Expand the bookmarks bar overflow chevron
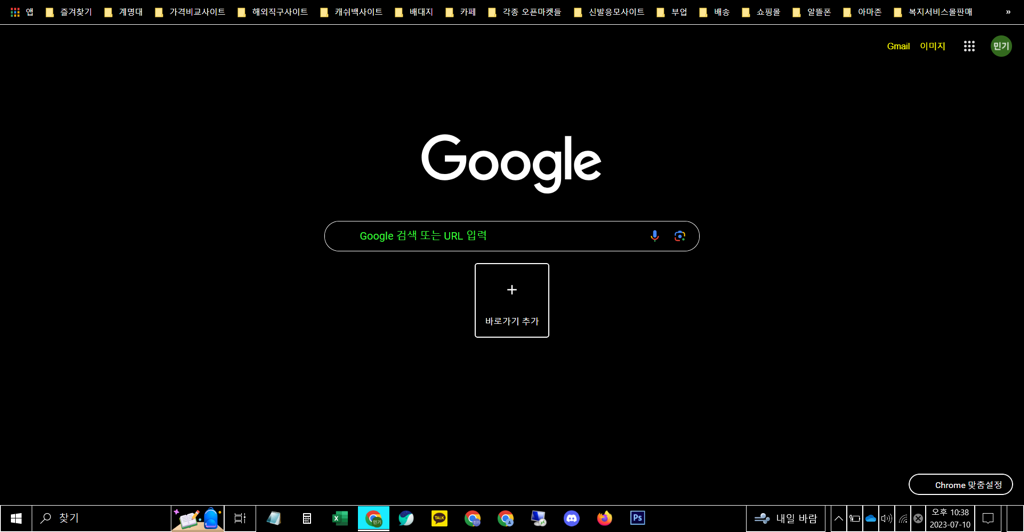1024x532 pixels. pyautogui.click(x=1008, y=12)
